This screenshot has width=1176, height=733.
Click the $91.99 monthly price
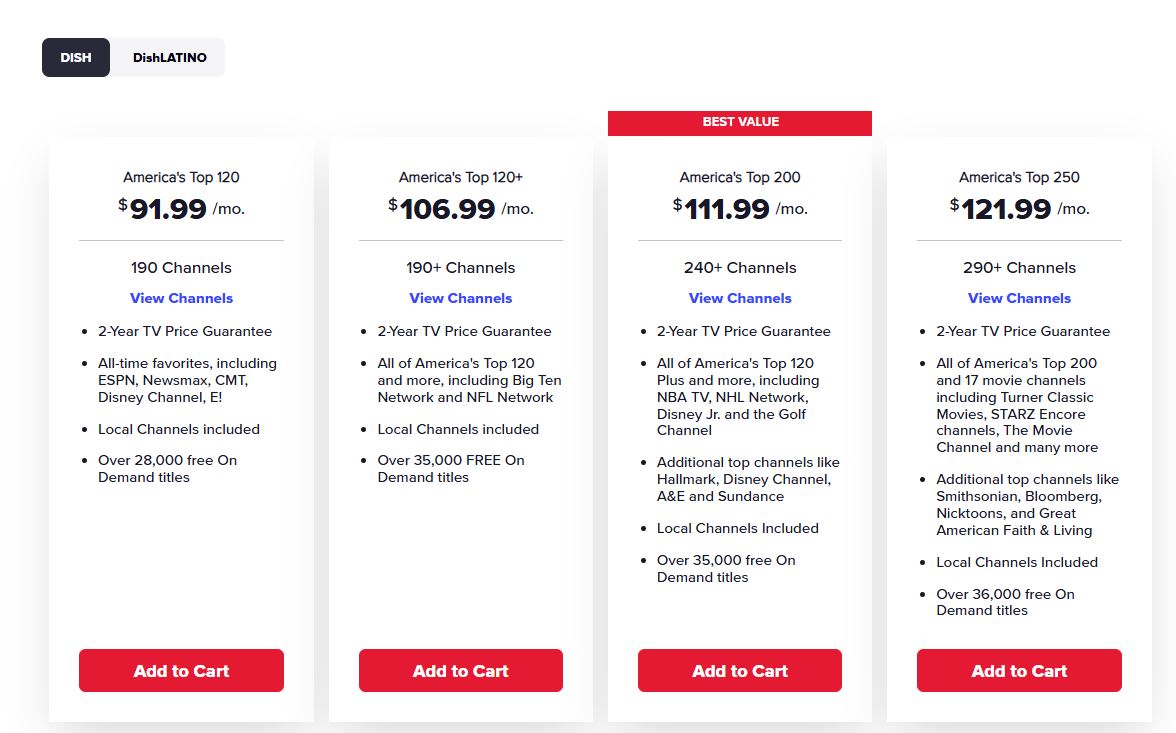[181, 208]
